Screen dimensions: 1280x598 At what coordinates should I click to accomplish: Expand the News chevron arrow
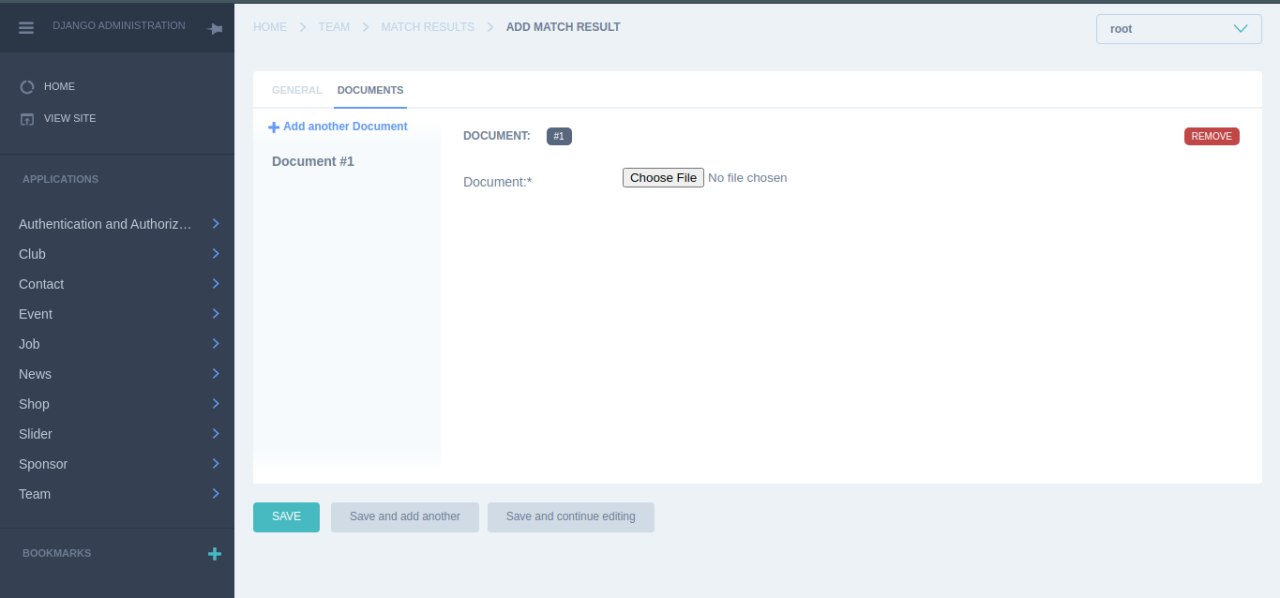coord(216,374)
